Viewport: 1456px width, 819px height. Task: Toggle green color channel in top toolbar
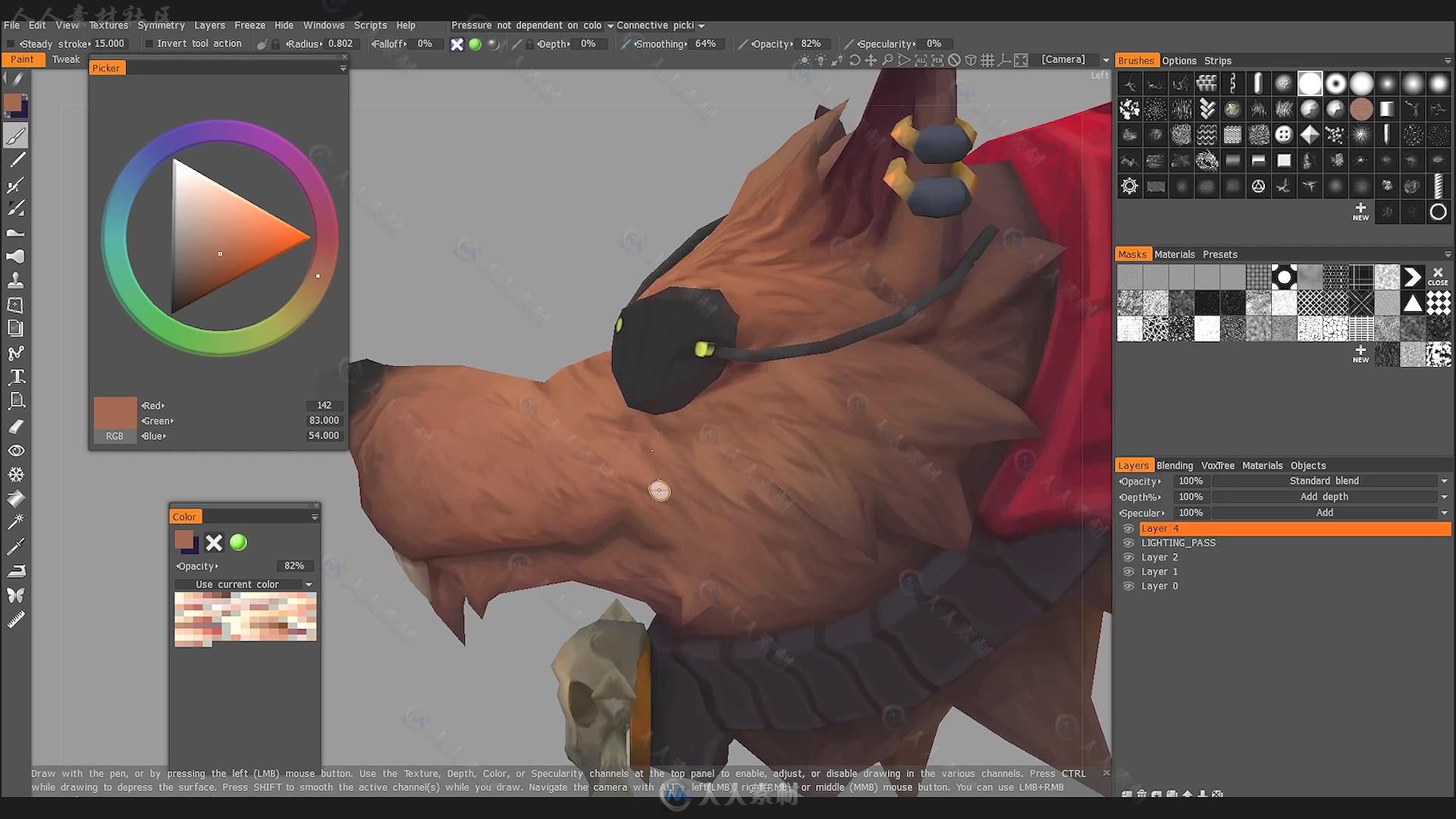[x=475, y=44]
